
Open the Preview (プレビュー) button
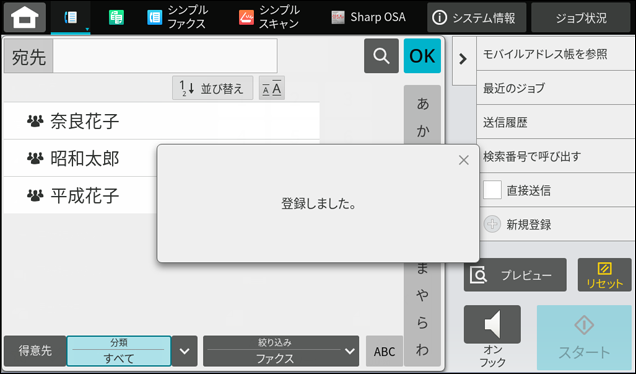coord(515,275)
